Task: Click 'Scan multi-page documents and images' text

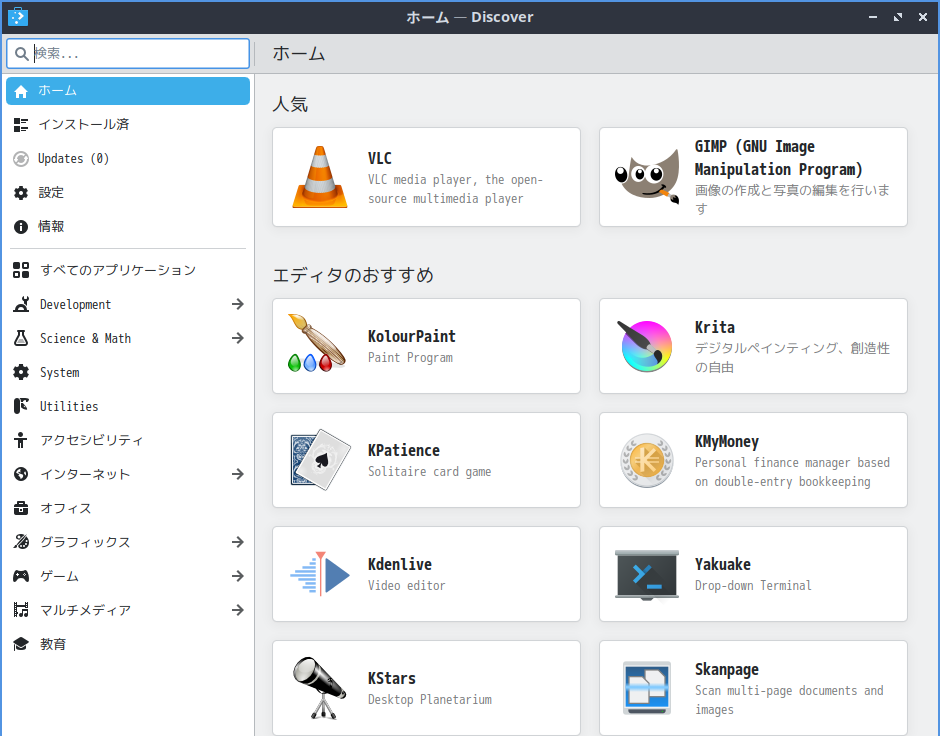Action: tap(789, 700)
